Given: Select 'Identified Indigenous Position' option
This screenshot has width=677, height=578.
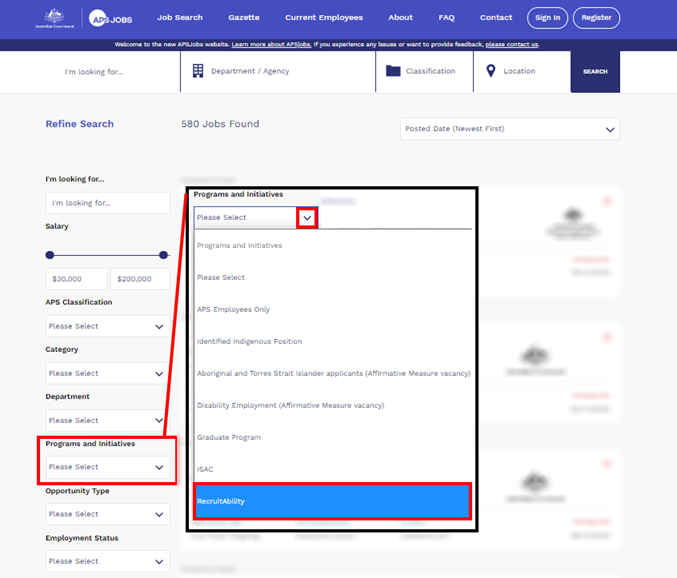Looking at the screenshot, I should (332, 341).
